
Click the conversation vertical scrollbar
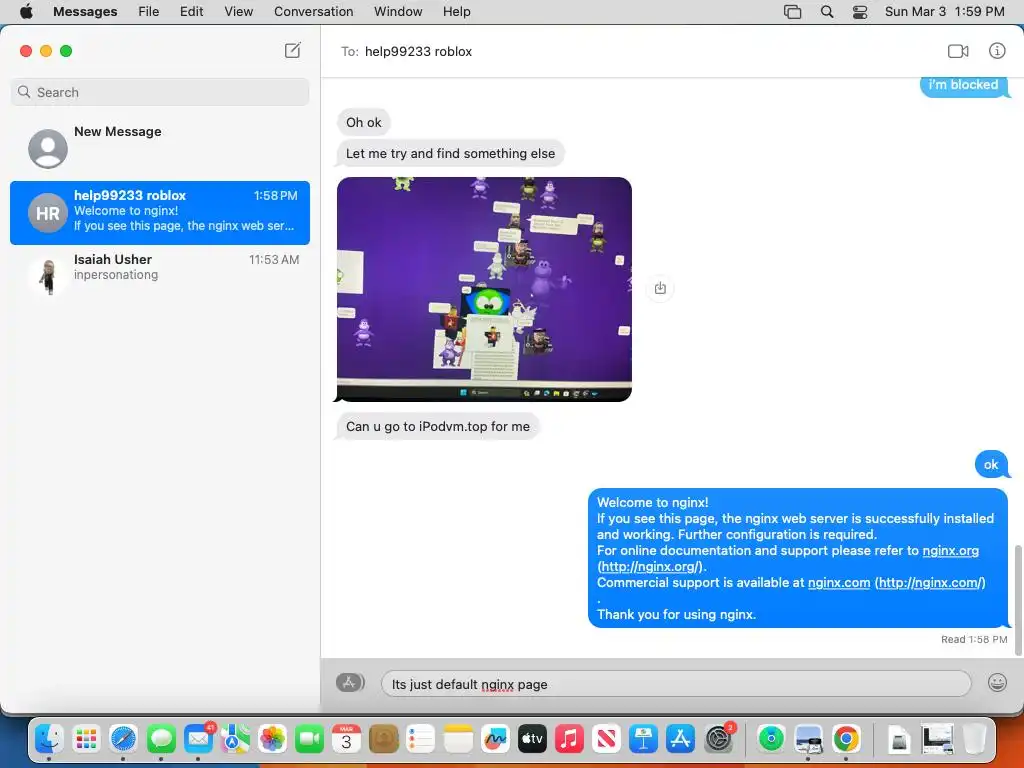point(1017,600)
